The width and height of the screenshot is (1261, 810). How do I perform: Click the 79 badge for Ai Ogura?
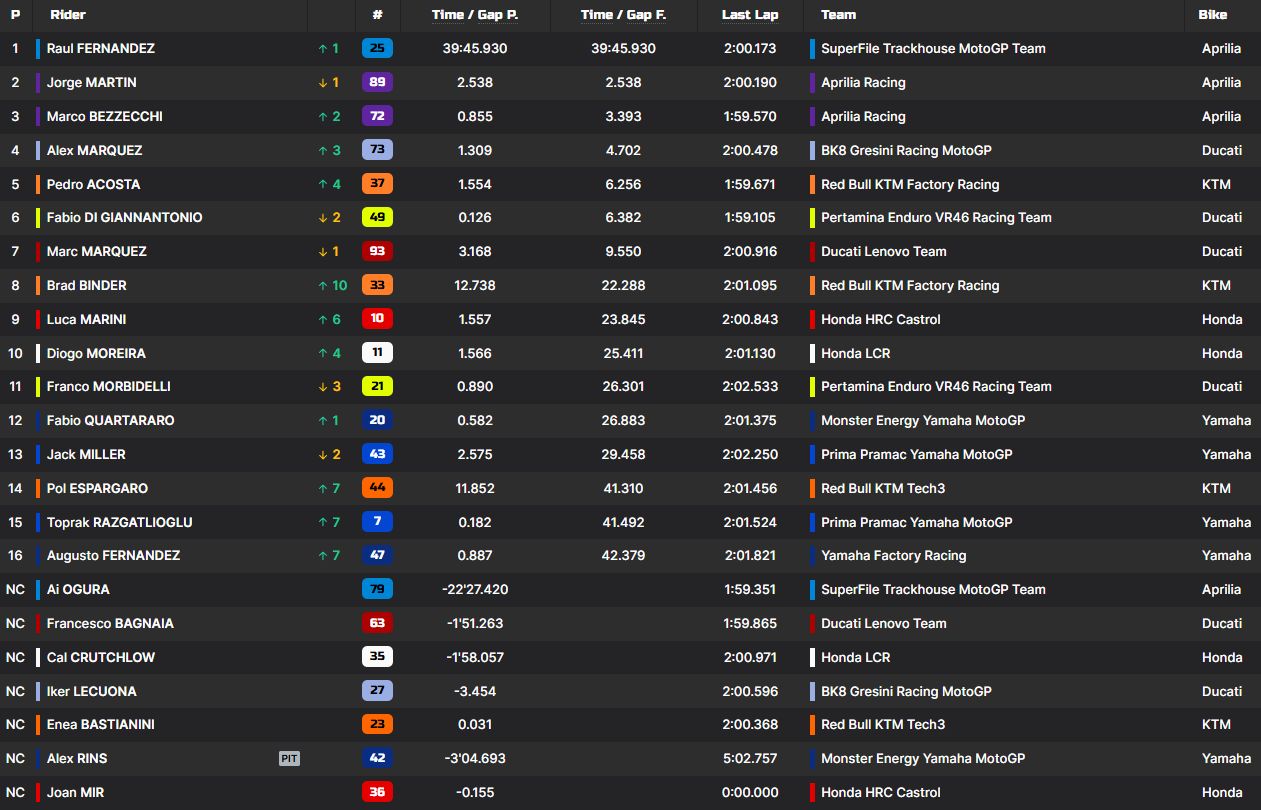coord(377,589)
